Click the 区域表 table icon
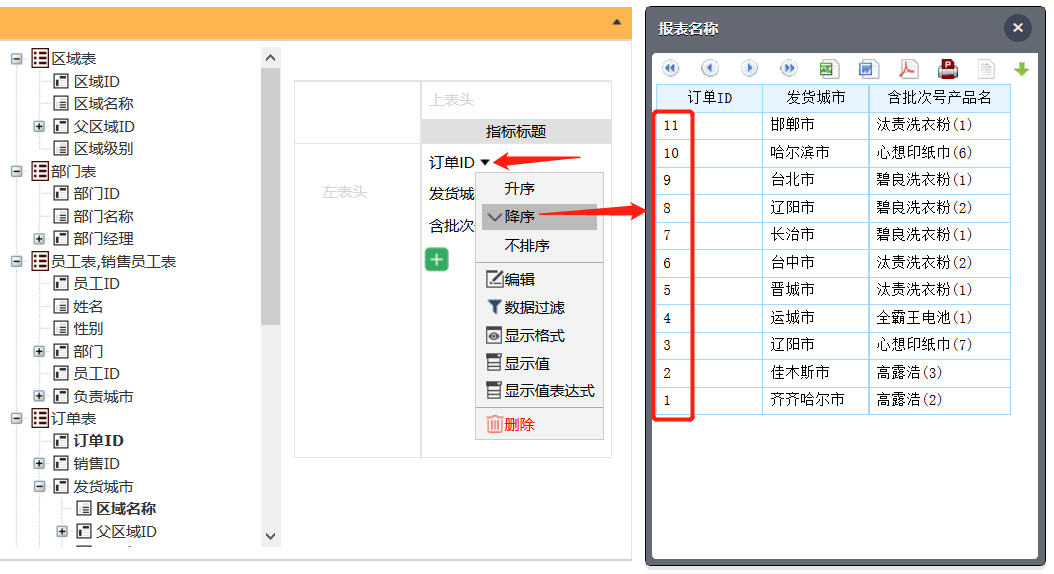This screenshot has width=1054, height=574. click(x=40, y=58)
